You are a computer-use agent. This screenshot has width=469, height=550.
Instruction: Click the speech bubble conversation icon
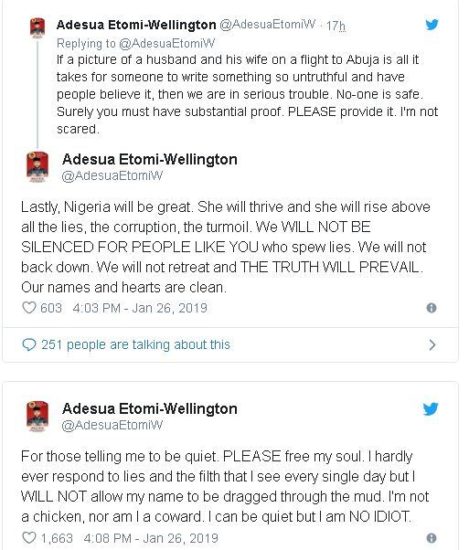click(29, 345)
